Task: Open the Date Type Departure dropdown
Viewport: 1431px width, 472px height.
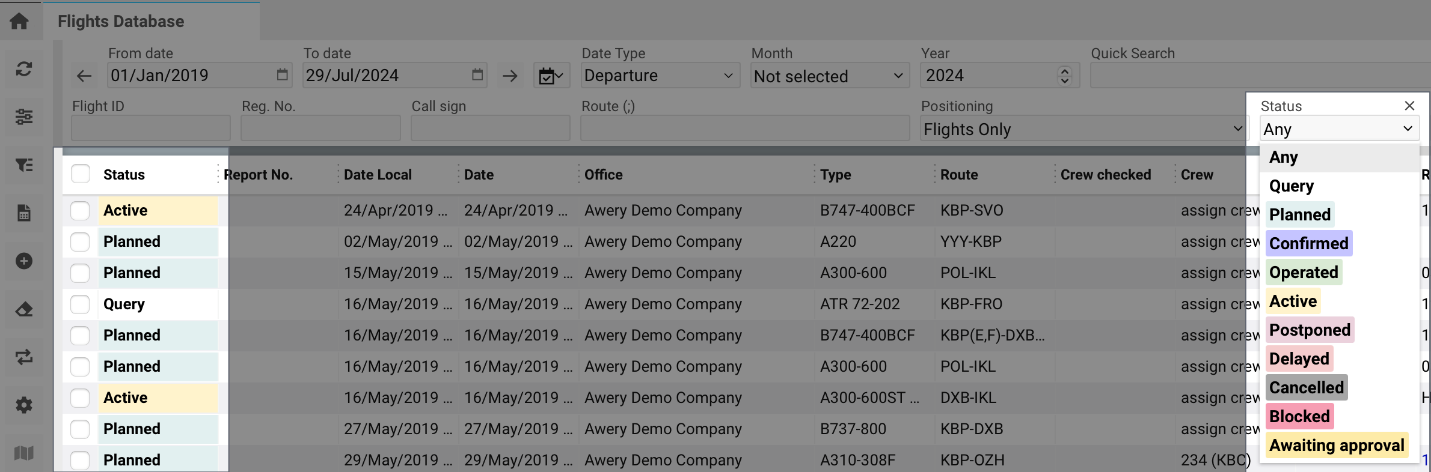Action: [659, 76]
